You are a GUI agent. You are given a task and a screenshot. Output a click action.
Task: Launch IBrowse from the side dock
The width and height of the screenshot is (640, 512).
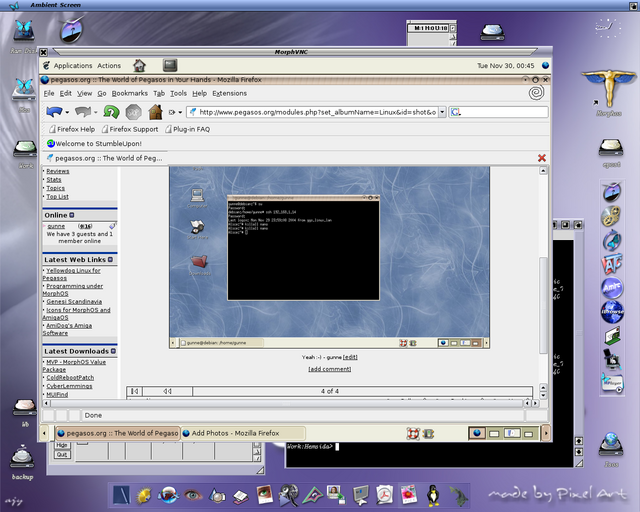612,312
